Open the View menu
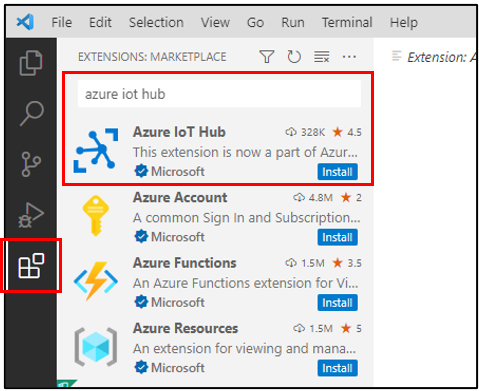This screenshot has width=479, height=391. coord(215,23)
